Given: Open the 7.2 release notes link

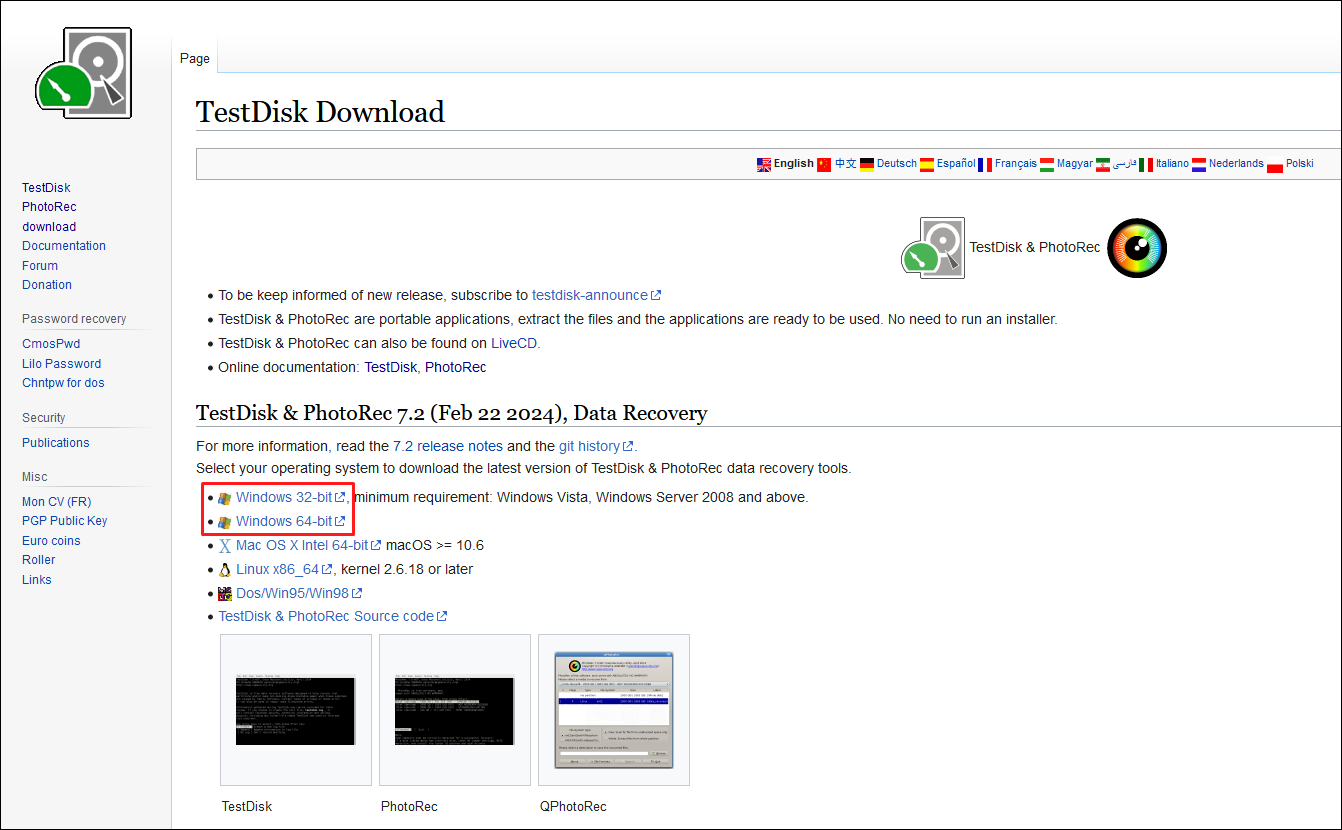Looking at the screenshot, I should (448, 447).
